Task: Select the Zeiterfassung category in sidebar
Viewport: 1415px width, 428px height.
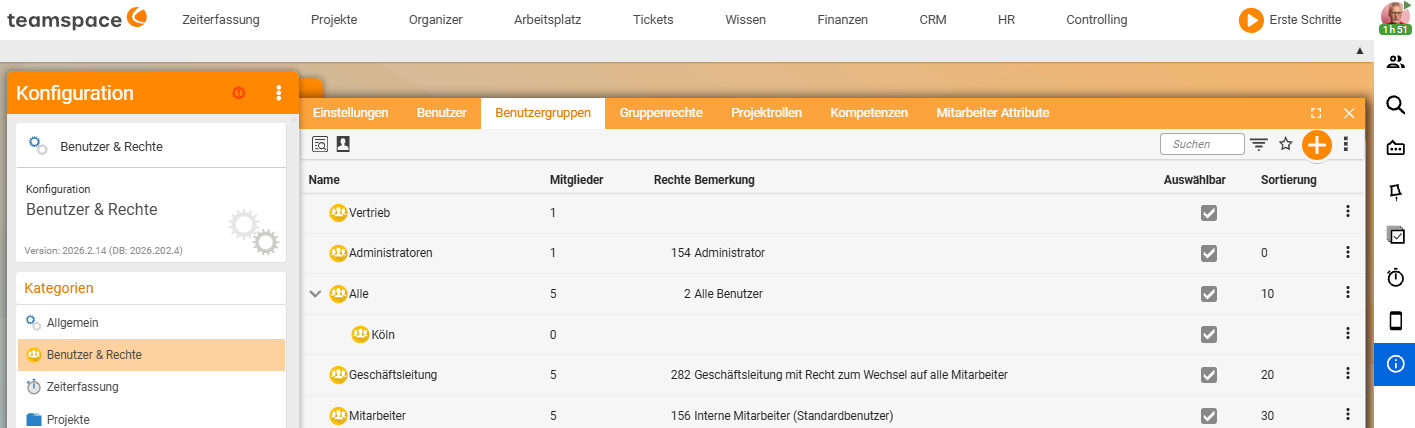Action: pos(151,386)
